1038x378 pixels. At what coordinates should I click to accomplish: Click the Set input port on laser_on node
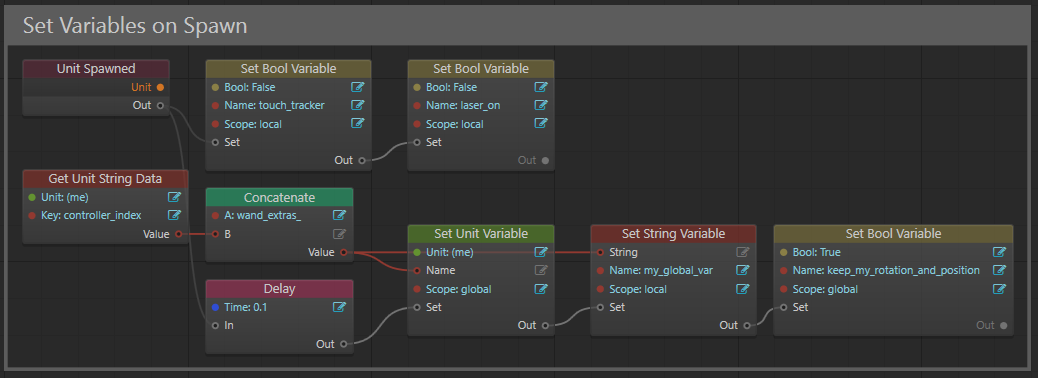[x=416, y=142]
